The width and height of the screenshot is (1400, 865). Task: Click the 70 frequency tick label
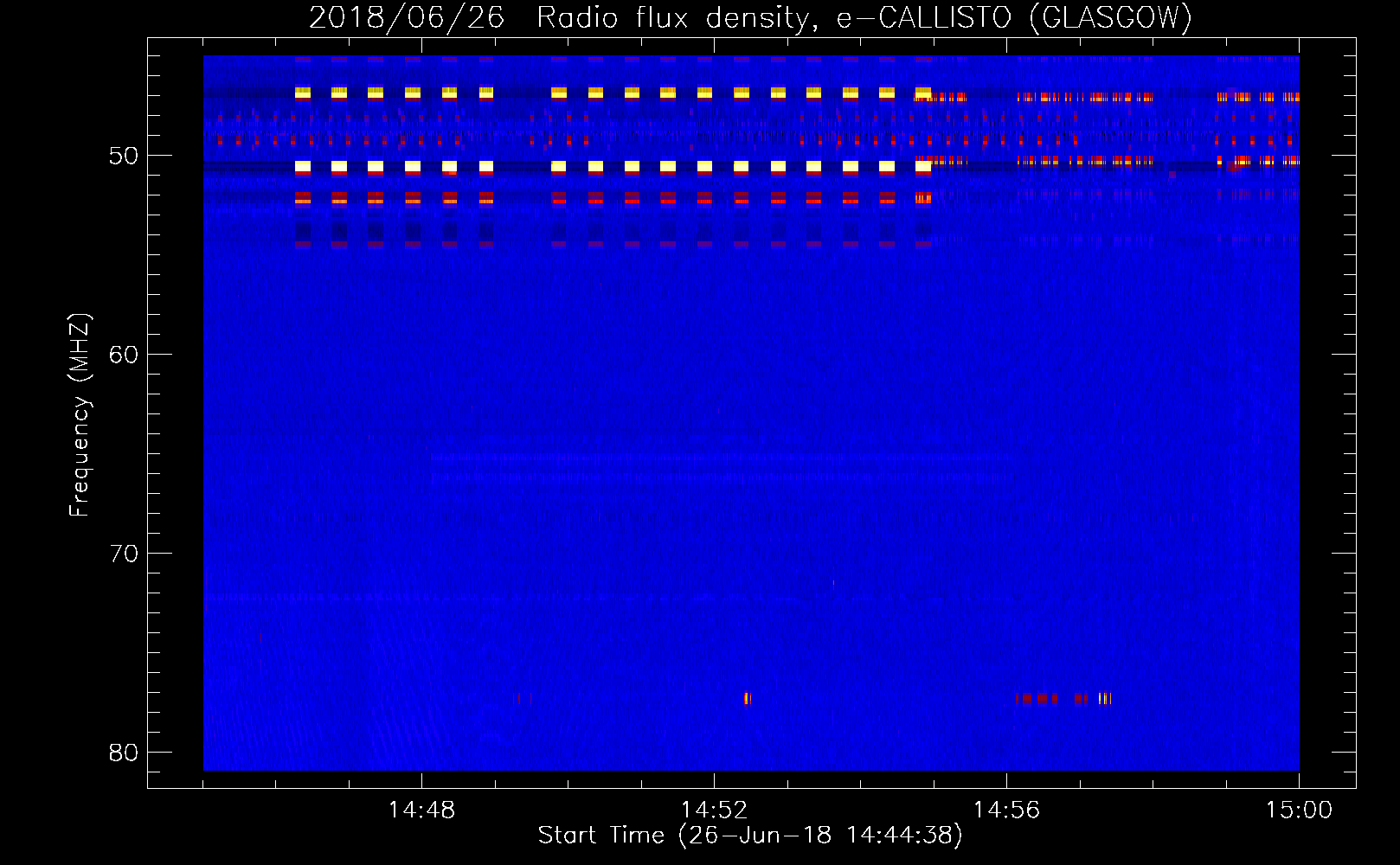click(124, 554)
